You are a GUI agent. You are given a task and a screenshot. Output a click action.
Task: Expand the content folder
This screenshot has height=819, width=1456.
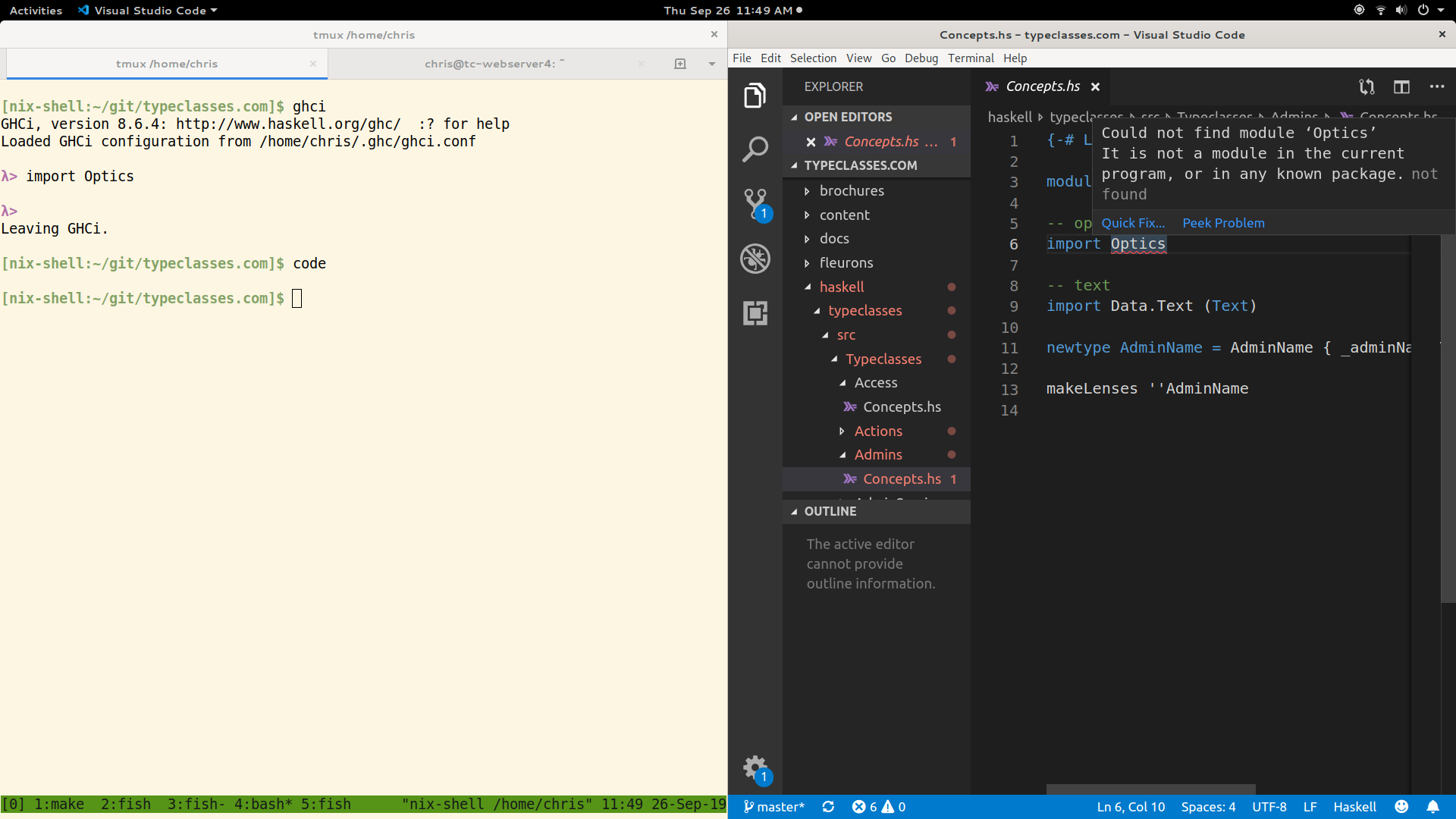(x=877, y=215)
